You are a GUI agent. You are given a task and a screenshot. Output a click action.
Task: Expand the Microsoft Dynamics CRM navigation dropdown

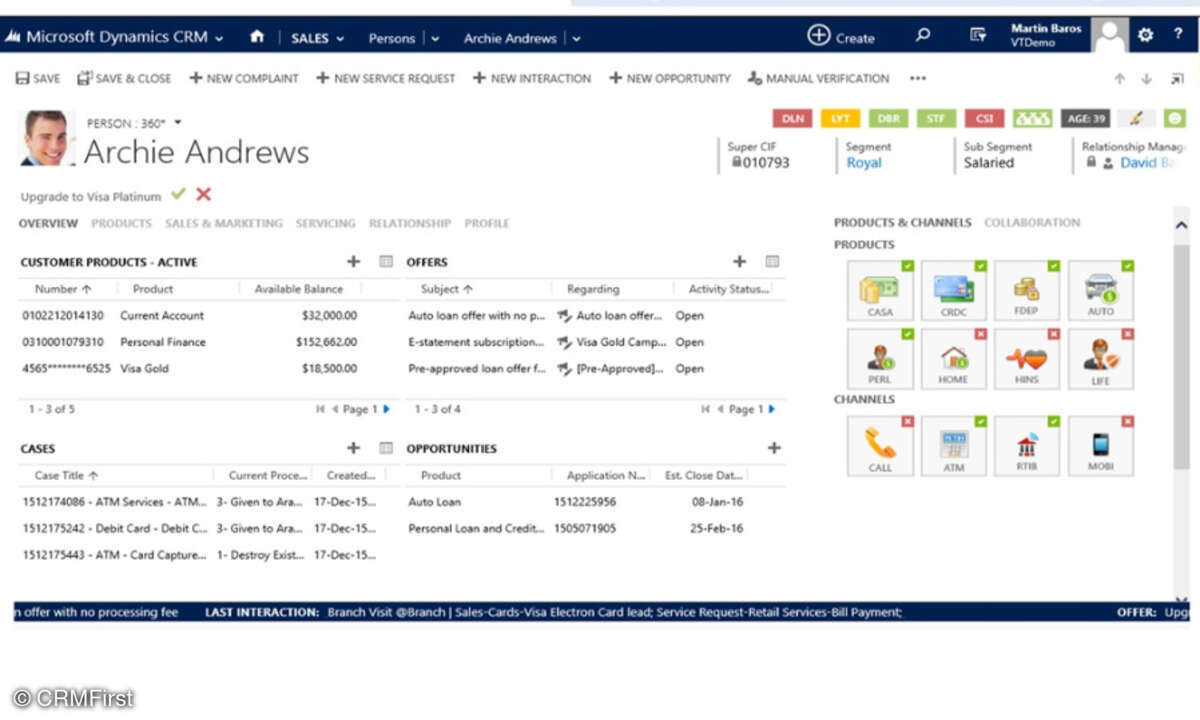219,38
